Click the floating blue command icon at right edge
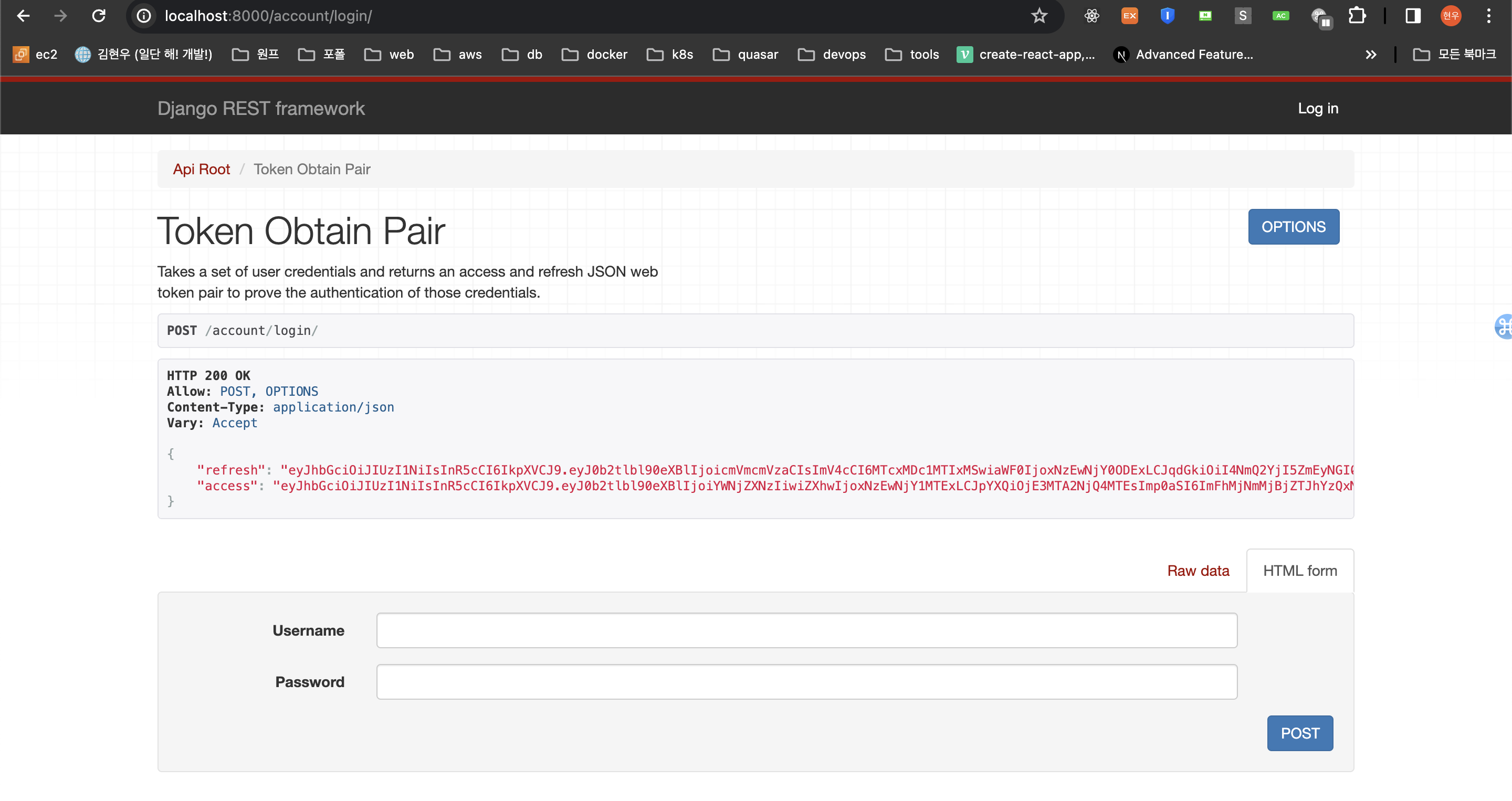This screenshot has width=1512, height=801. [1504, 327]
